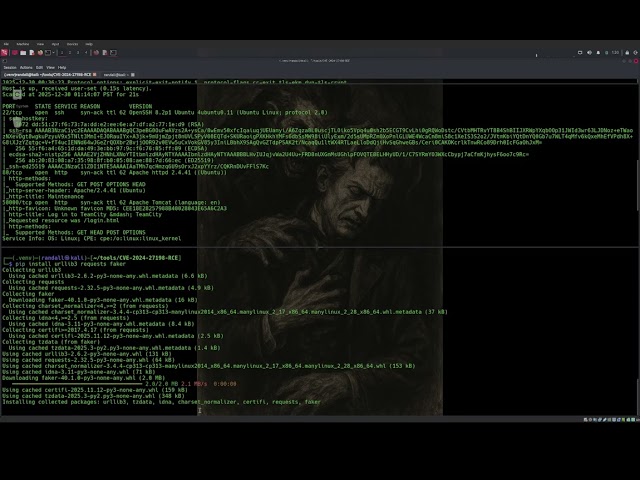Open the VirtualBox File menu

pyautogui.click(x=6, y=44)
